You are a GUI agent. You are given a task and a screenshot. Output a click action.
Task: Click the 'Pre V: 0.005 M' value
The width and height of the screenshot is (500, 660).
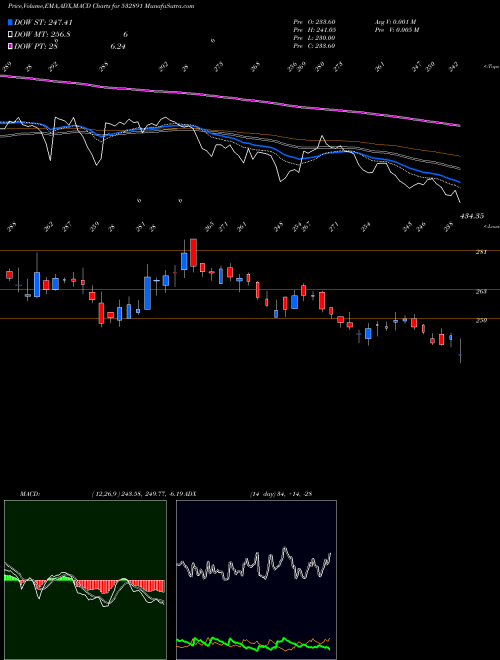pyautogui.click(x=397, y=30)
